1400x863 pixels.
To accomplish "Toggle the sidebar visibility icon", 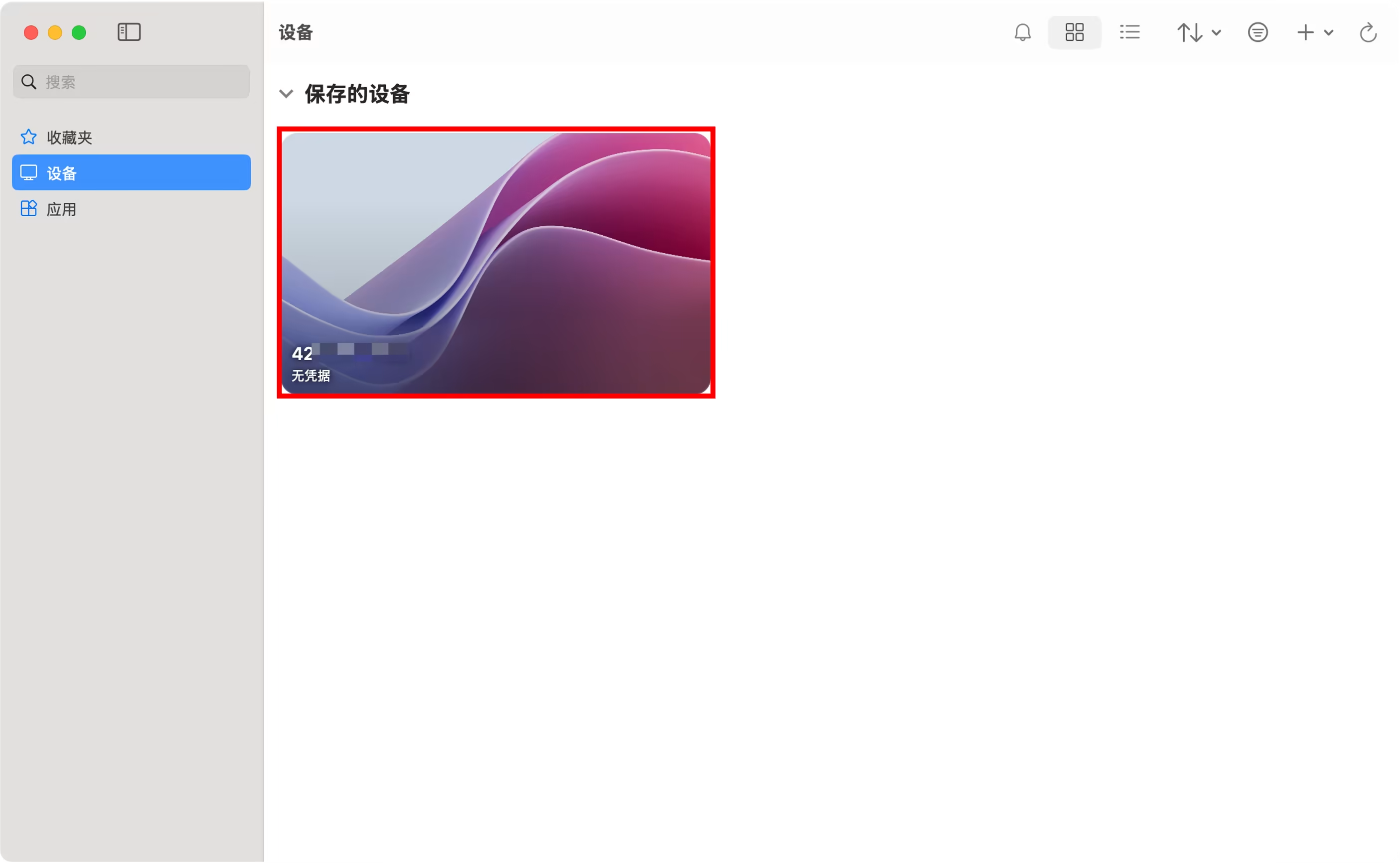I will click(129, 32).
